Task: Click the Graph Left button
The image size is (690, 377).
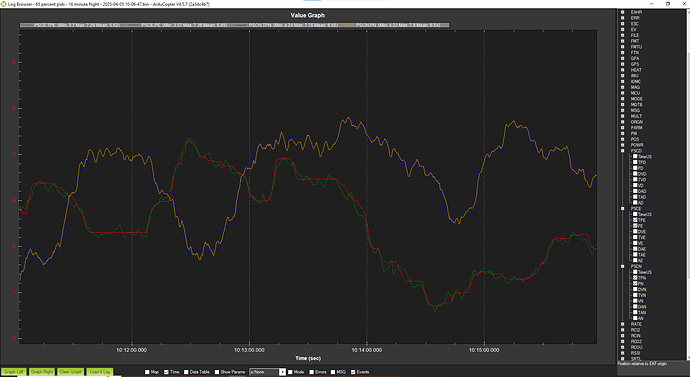Action: click(14, 372)
